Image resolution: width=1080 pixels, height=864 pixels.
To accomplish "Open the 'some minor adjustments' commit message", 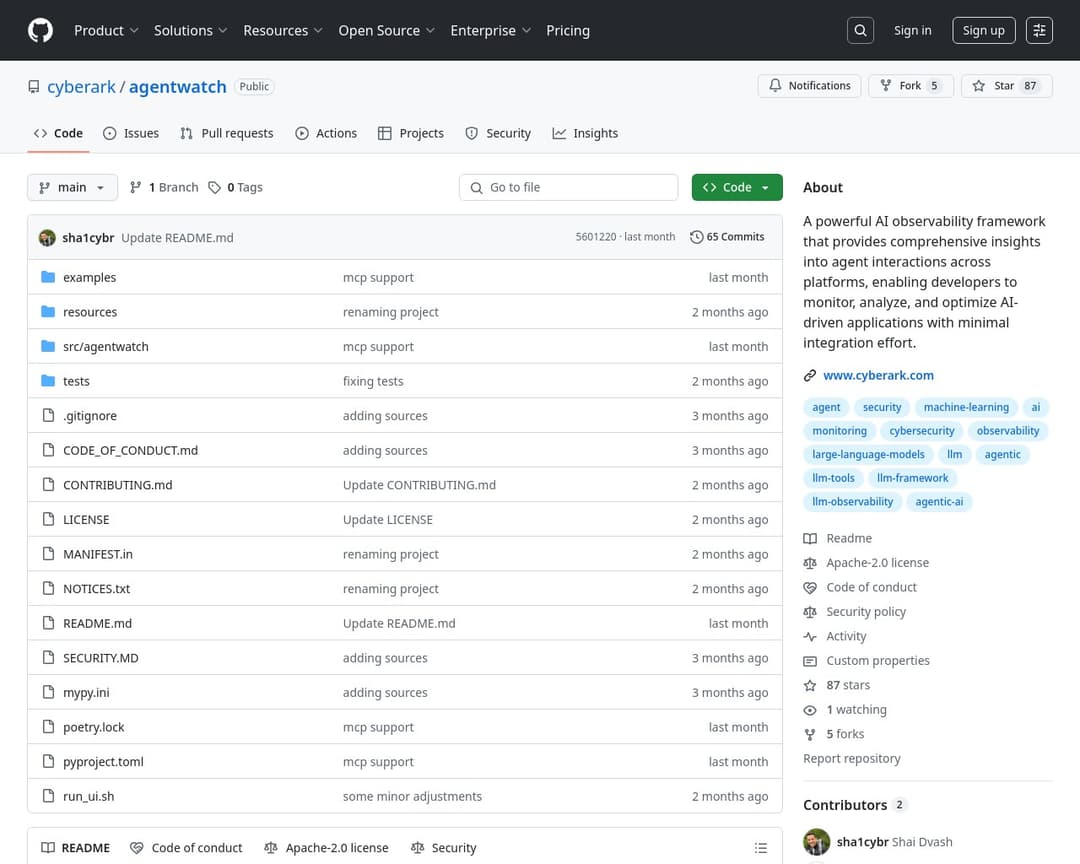I will coord(412,796).
